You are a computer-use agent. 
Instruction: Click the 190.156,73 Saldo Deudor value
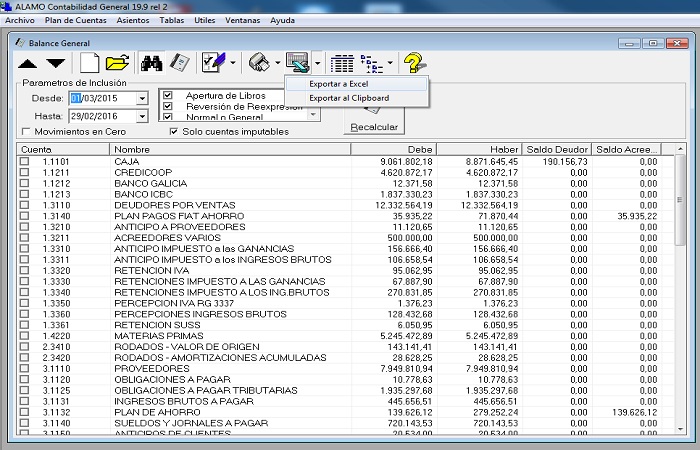pos(565,162)
